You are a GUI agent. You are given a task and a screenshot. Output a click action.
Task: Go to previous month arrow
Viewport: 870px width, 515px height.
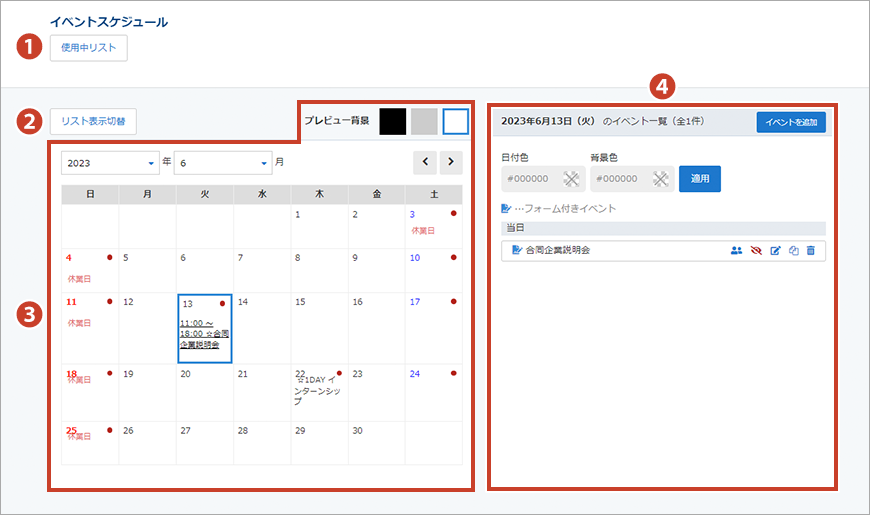point(425,162)
